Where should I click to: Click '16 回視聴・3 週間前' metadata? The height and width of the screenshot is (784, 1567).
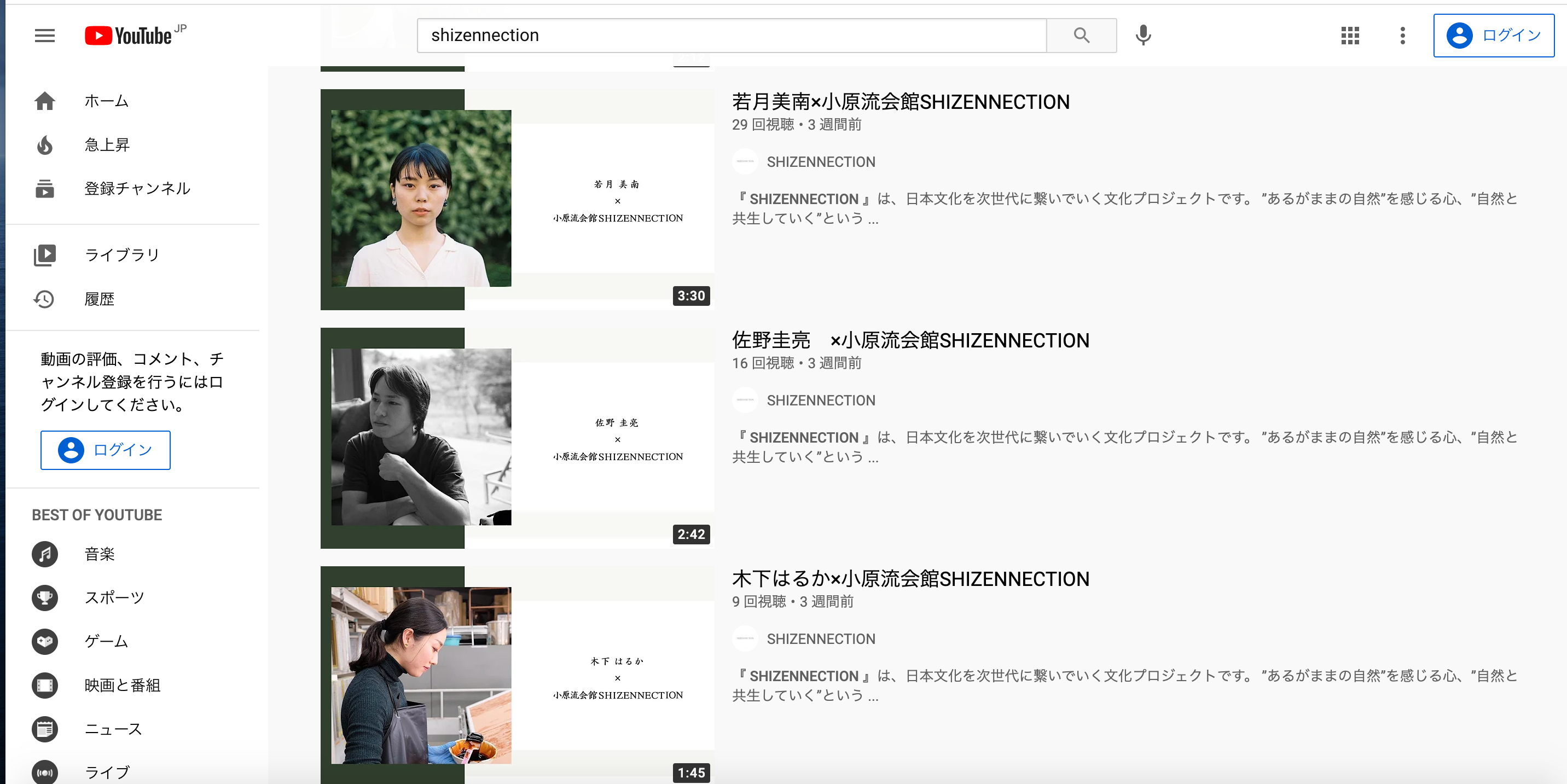pos(796,363)
